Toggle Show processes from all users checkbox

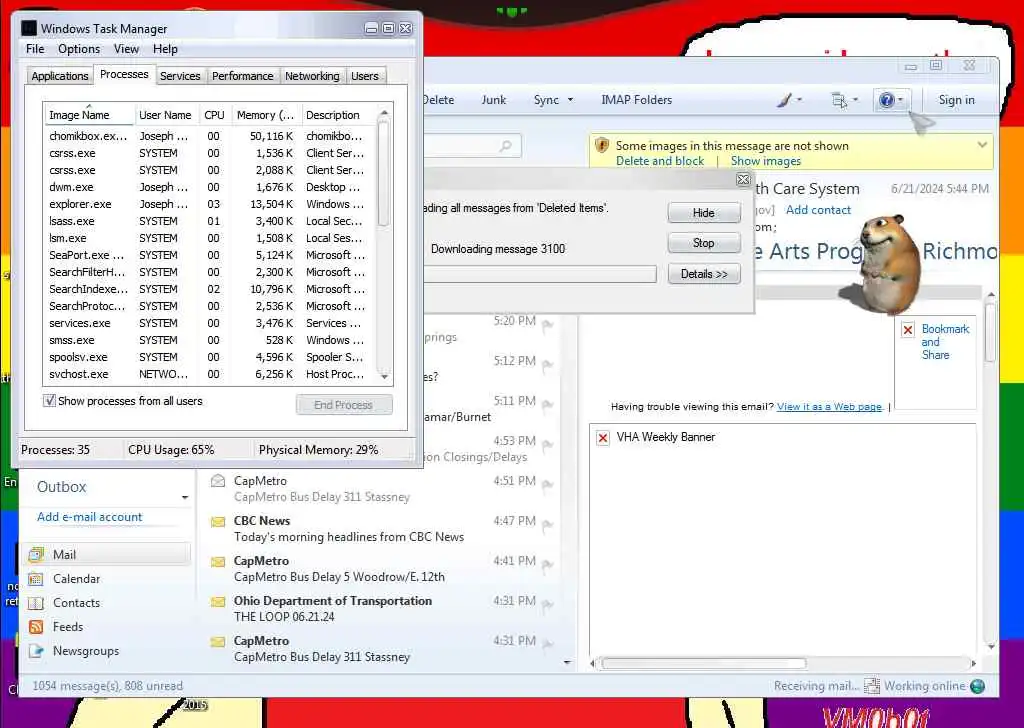point(50,401)
